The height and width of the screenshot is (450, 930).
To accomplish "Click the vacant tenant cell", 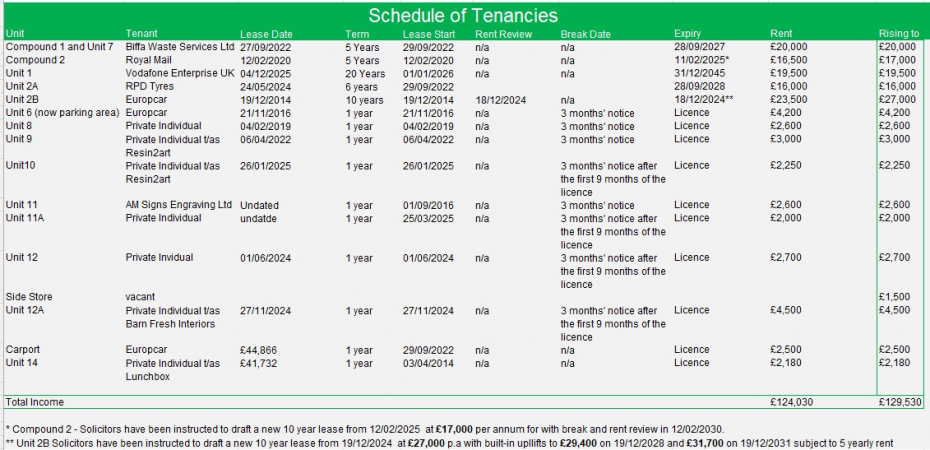I will 141,297.
